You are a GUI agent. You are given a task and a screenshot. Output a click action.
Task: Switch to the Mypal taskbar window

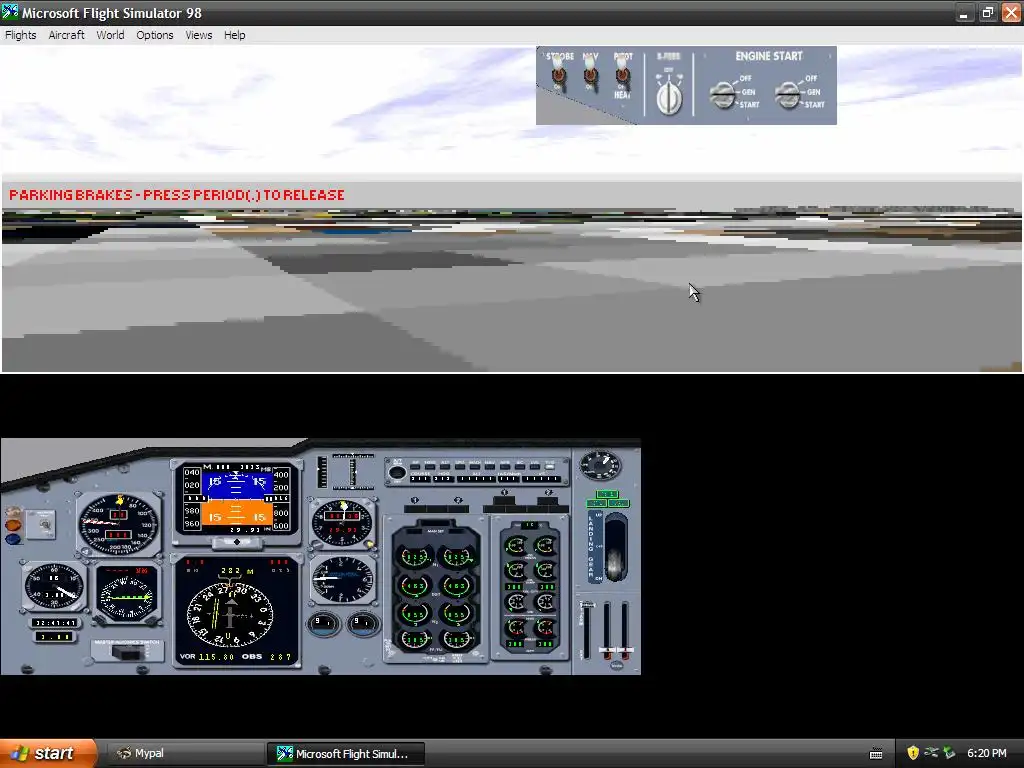point(185,754)
